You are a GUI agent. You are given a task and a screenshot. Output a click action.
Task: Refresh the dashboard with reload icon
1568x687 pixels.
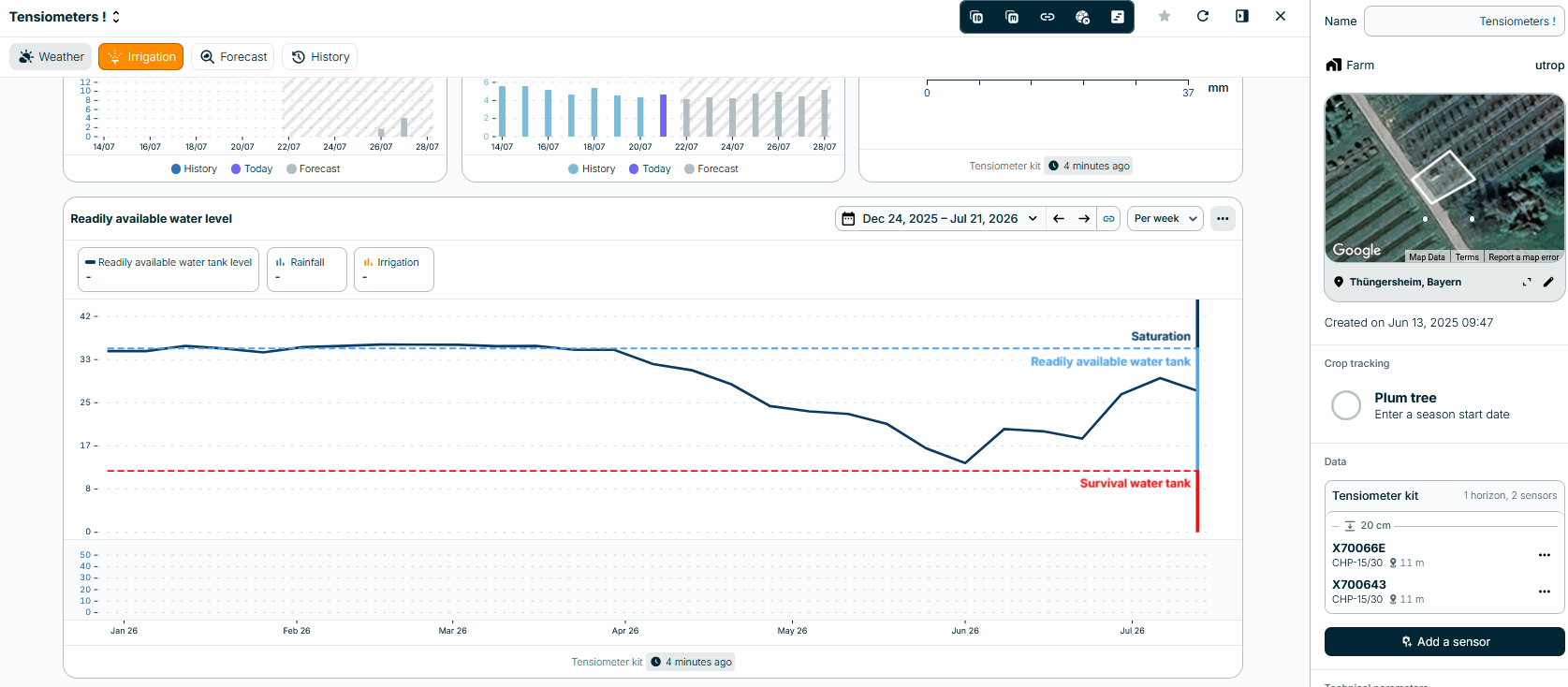point(1203,16)
